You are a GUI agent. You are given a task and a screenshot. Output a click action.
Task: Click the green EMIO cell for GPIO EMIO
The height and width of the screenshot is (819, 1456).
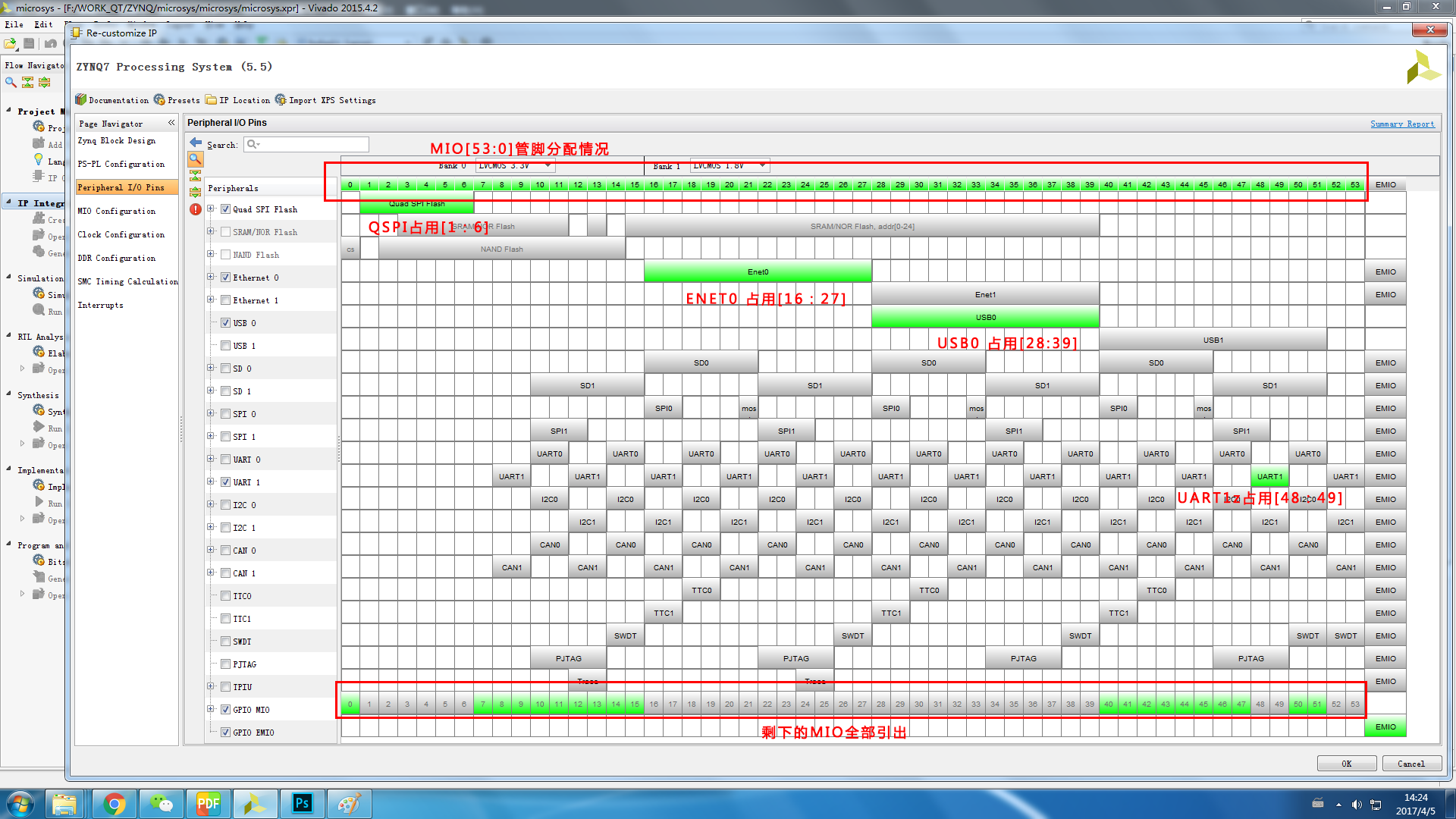click(1385, 727)
